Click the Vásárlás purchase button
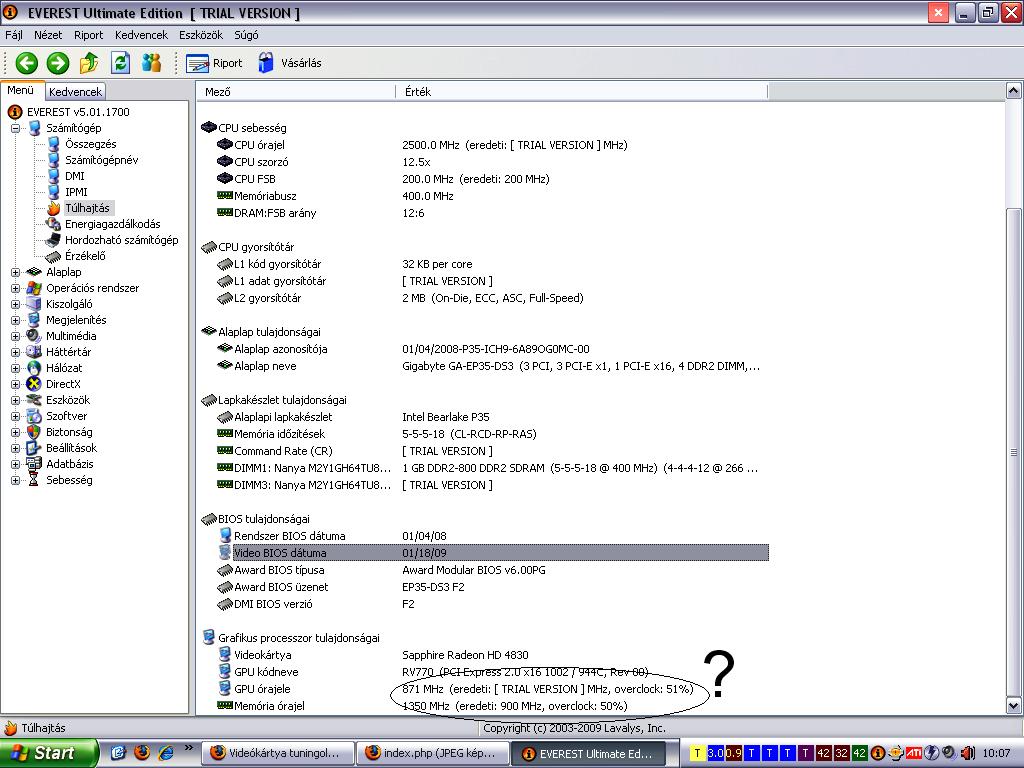The width and height of the screenshot is (1024, 768). pyautogui.click(x=289, y=63)
